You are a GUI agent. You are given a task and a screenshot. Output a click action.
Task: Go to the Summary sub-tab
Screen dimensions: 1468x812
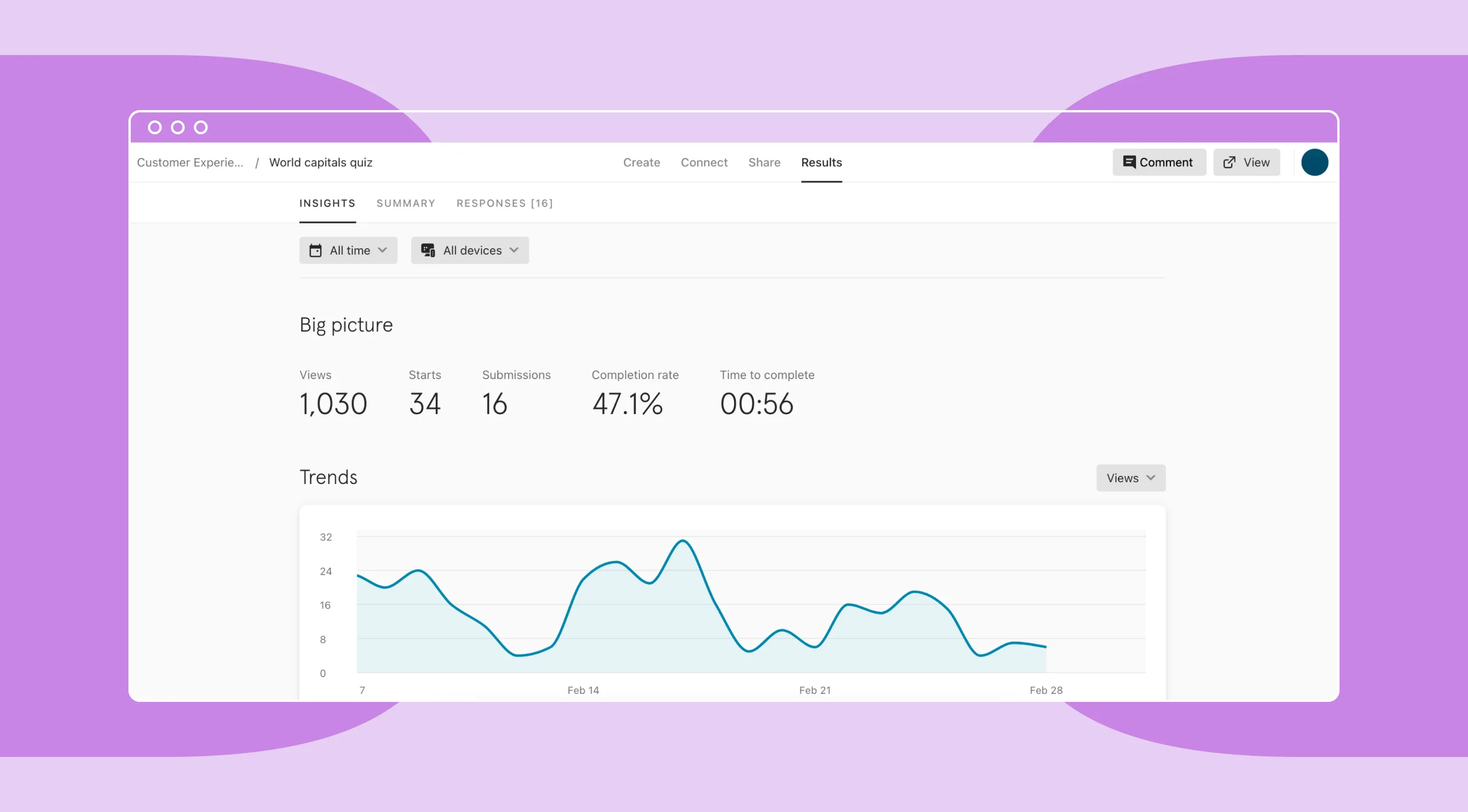(406, 204)
